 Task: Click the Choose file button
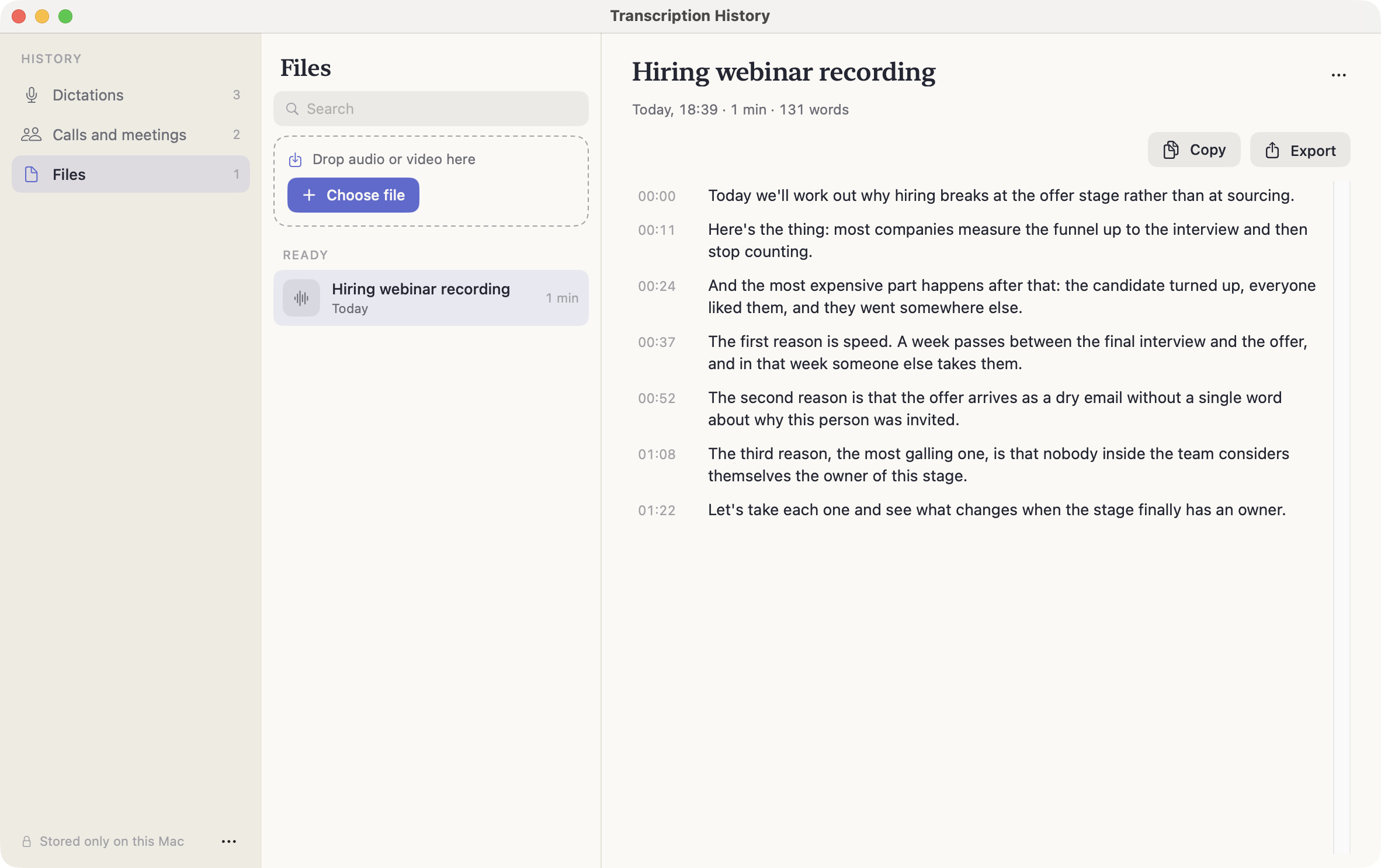click(353, 195)
